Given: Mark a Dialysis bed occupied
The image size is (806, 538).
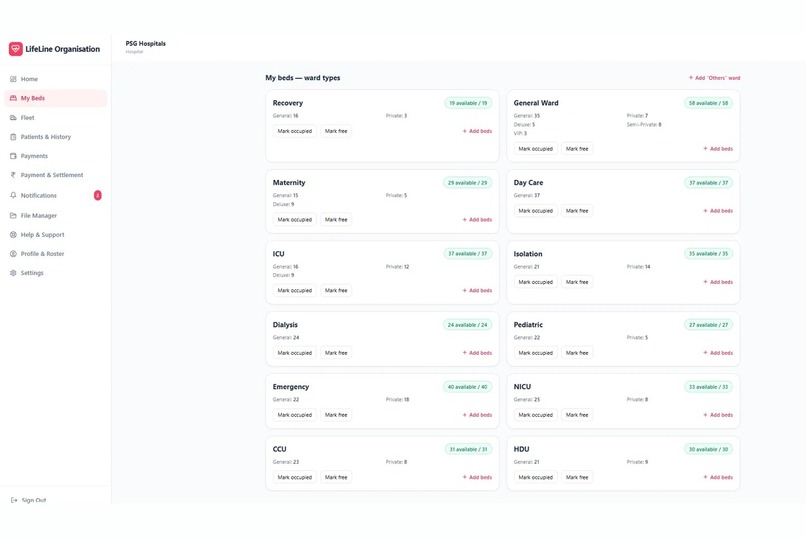Looking at the screenshot, I should [295, 353].
